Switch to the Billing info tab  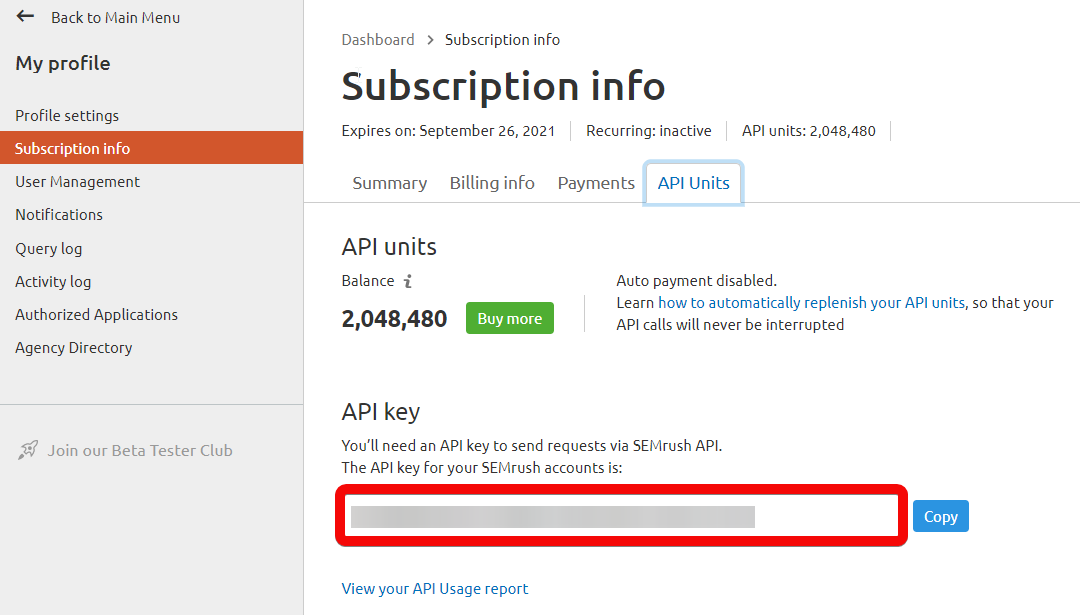(492, 183)
